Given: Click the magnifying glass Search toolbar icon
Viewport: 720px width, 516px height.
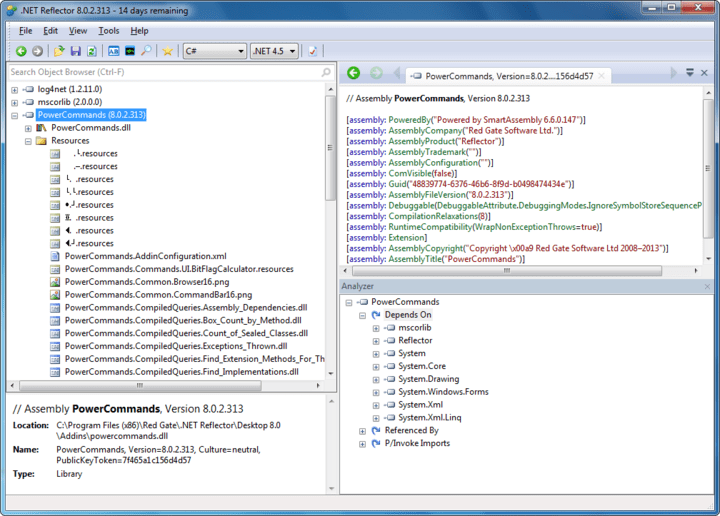Looking at the screenshot, I should [x=146, y=51].
